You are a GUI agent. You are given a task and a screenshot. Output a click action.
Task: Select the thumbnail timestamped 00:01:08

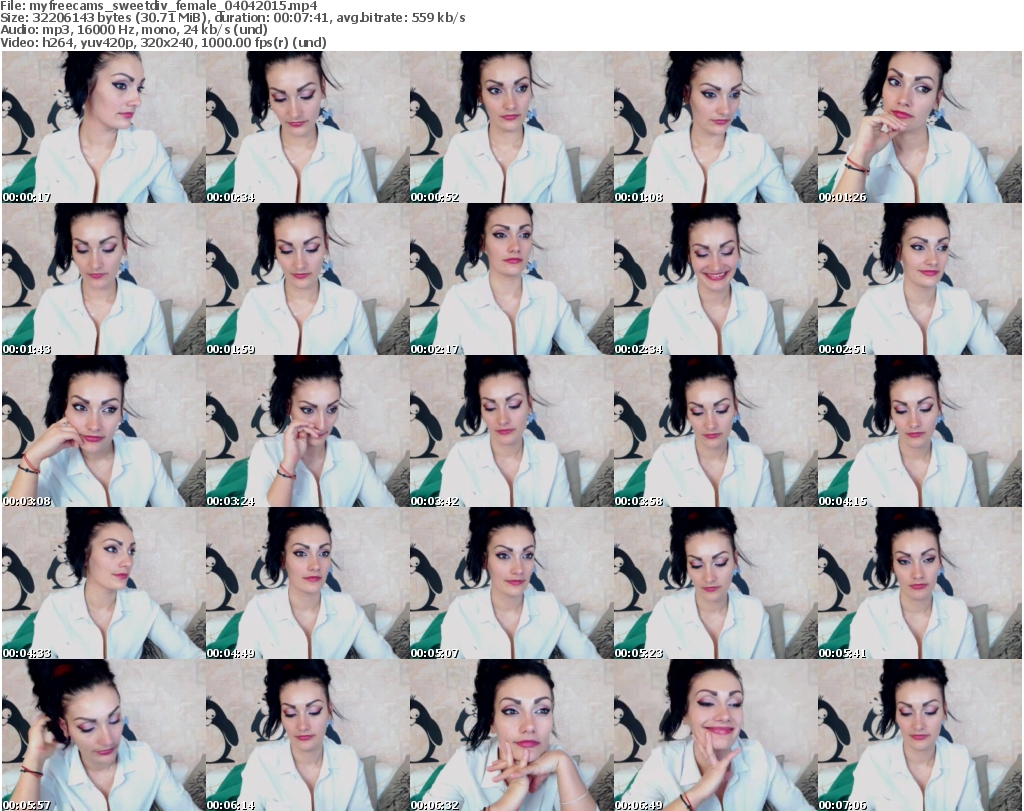tap(715, 127)
